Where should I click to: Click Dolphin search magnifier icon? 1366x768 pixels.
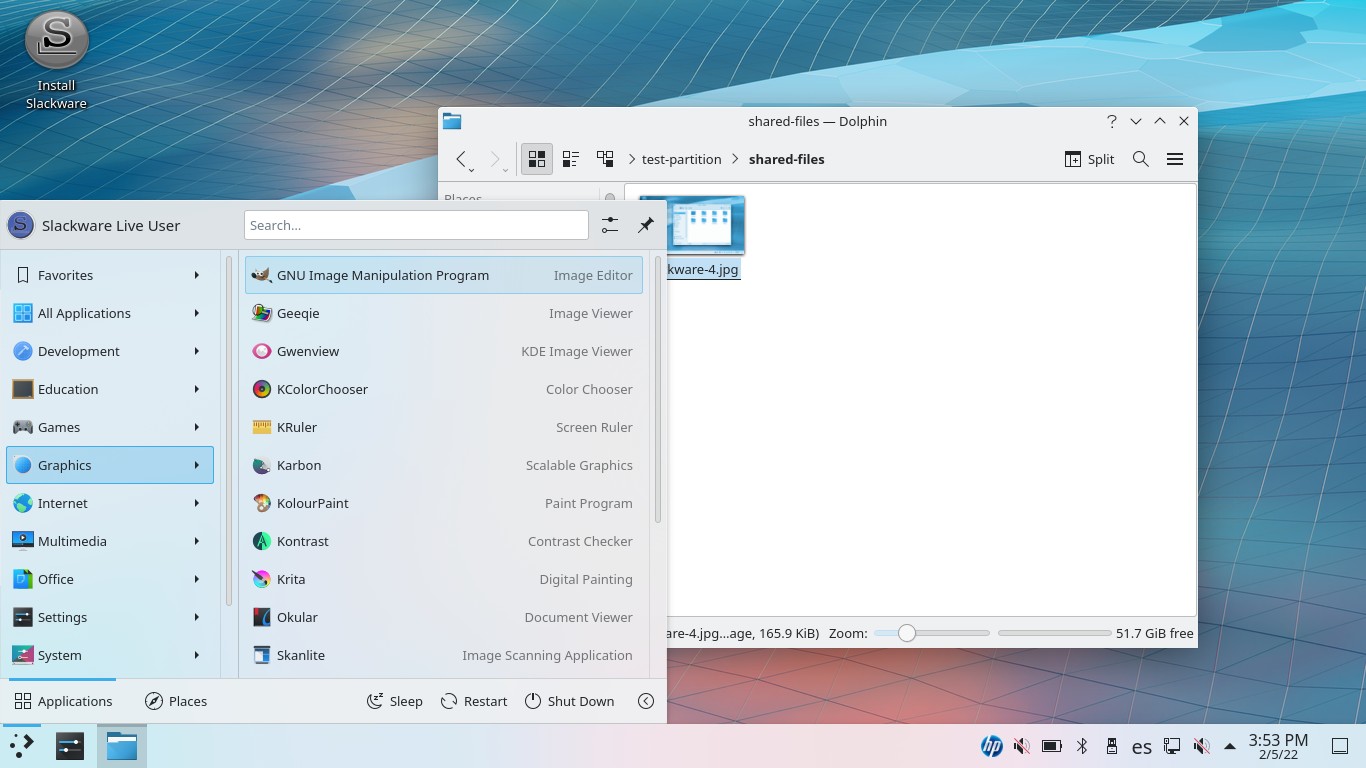1140,159
